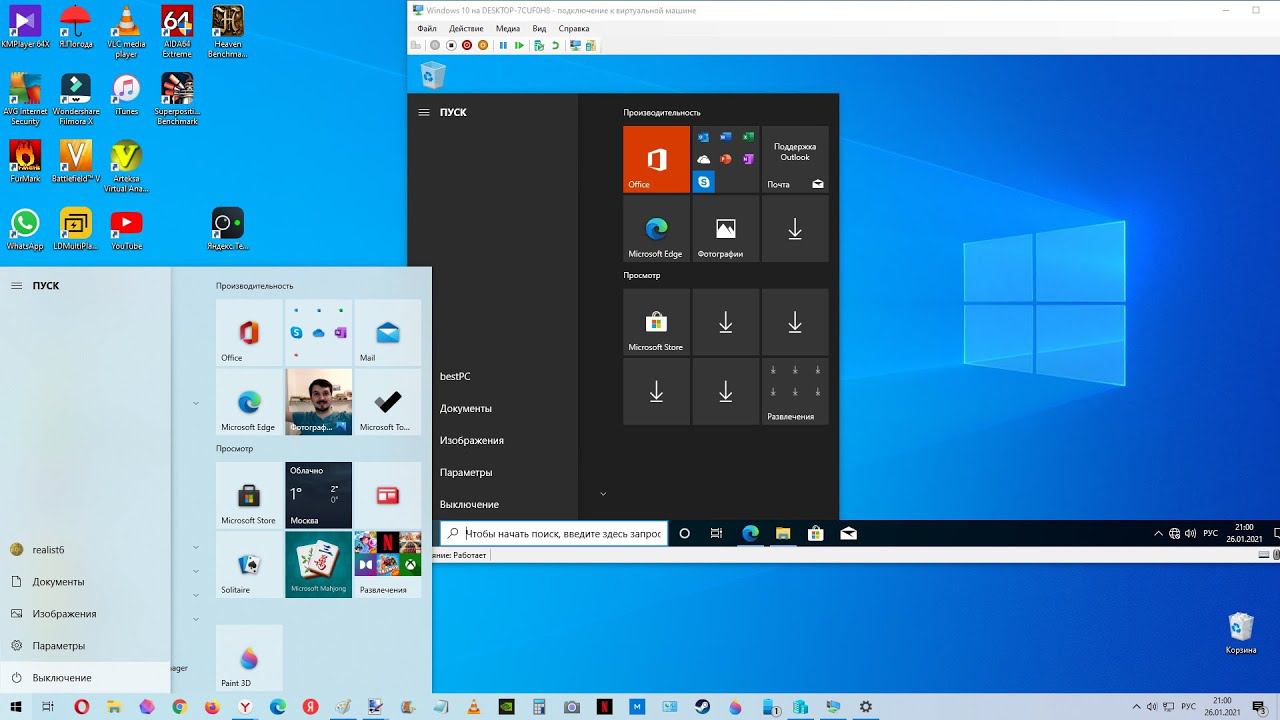Click the host Windows Start button
Screen dimensions: 1280x720
pyautogui.click(x=16, y=707)
